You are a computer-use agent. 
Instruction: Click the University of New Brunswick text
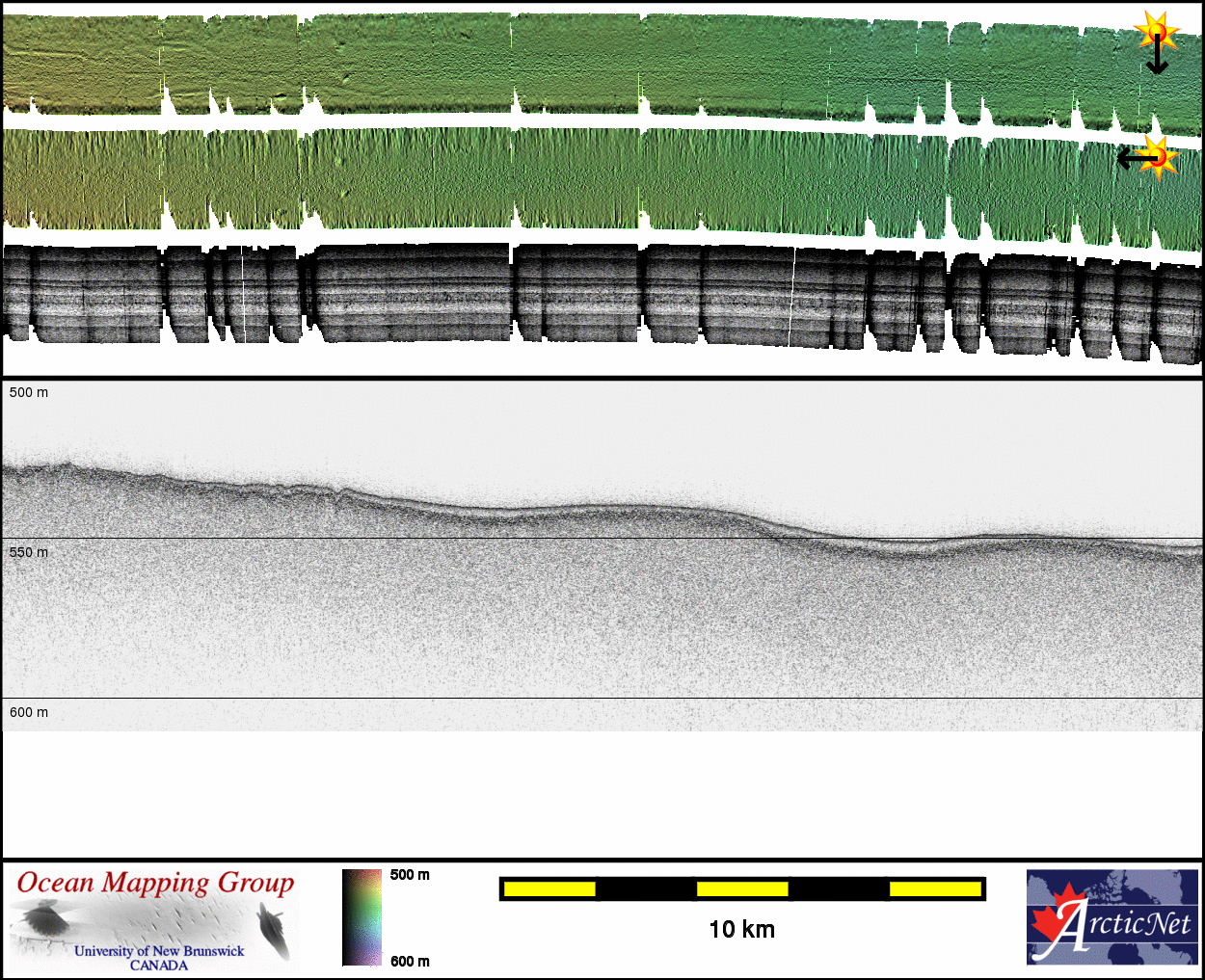(x=159, y=951)
